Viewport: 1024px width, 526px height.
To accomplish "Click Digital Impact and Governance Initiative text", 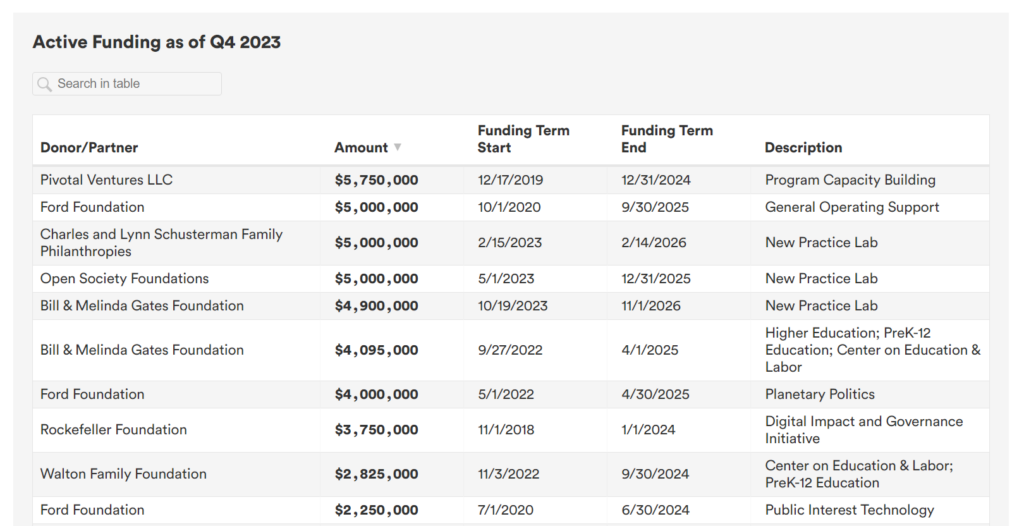I will 863,429.
